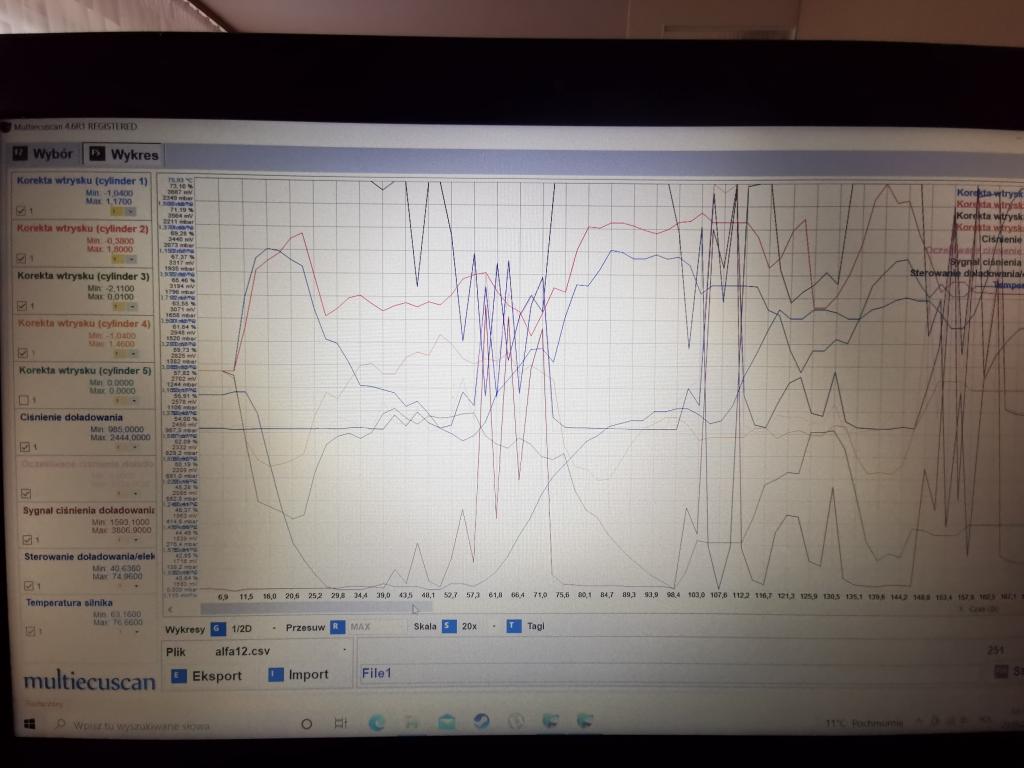Click the G icon for Wykresy 1/2D
Viewport: 1024px width, 768px height.
pyautogui.click(x=218, y=629)
